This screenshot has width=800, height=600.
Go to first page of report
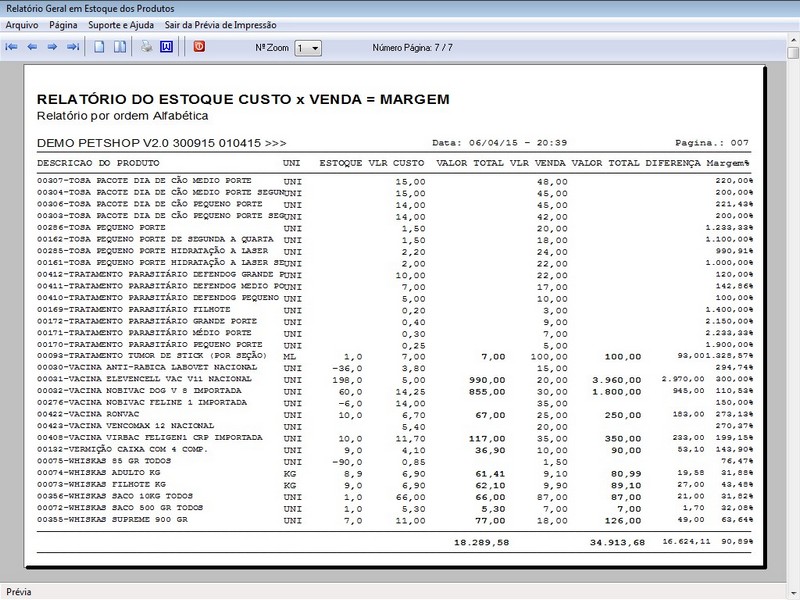[x=11, y=47]
